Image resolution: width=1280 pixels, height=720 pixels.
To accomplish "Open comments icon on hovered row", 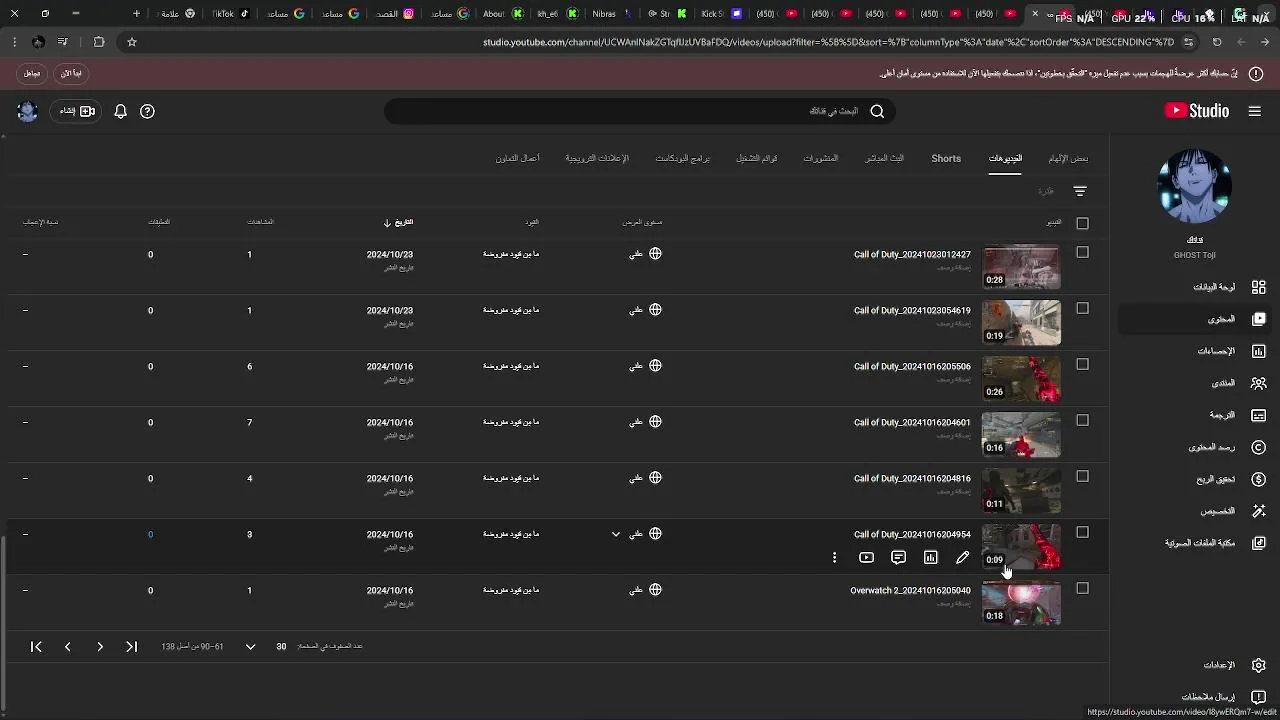I will (898, 558).
